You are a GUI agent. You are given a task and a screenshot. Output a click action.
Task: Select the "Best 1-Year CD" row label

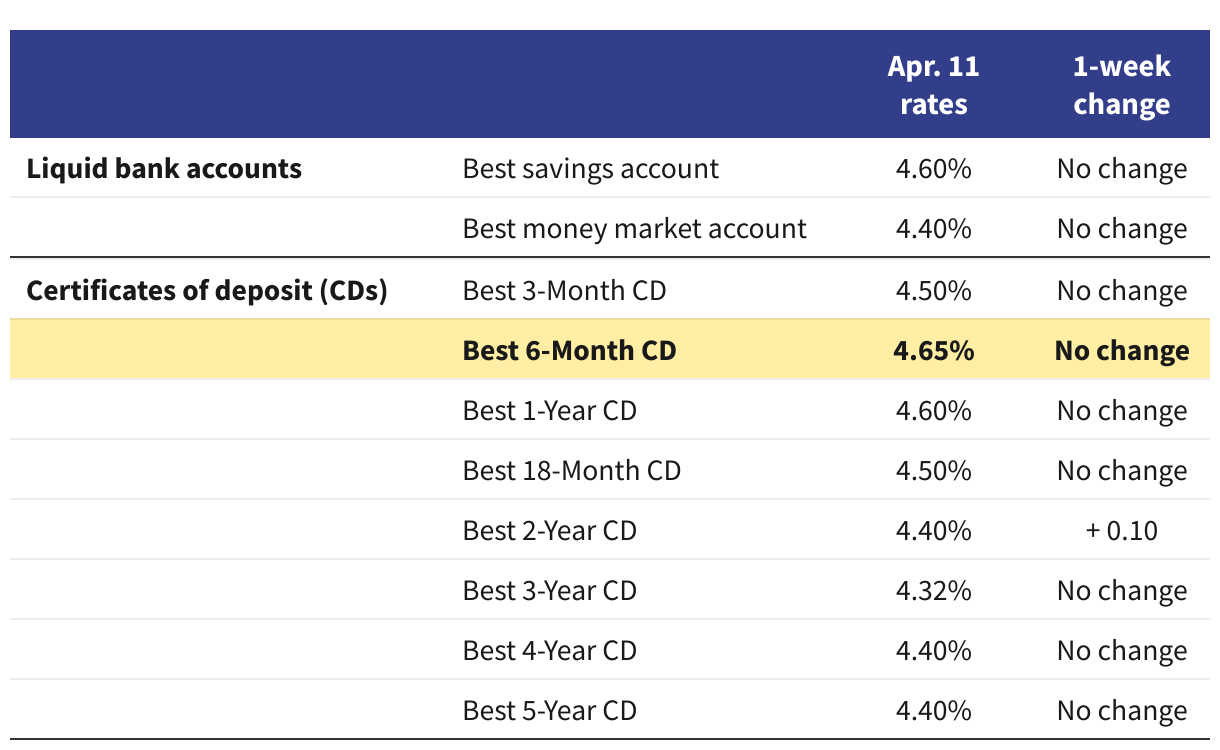point(549,410)
